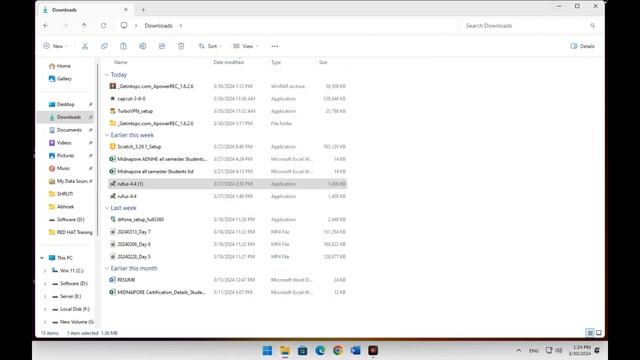Viewport: 640px width, 360px height.
Task: Expand Win 11 (C:) drive node
Action: click(45, 271)
